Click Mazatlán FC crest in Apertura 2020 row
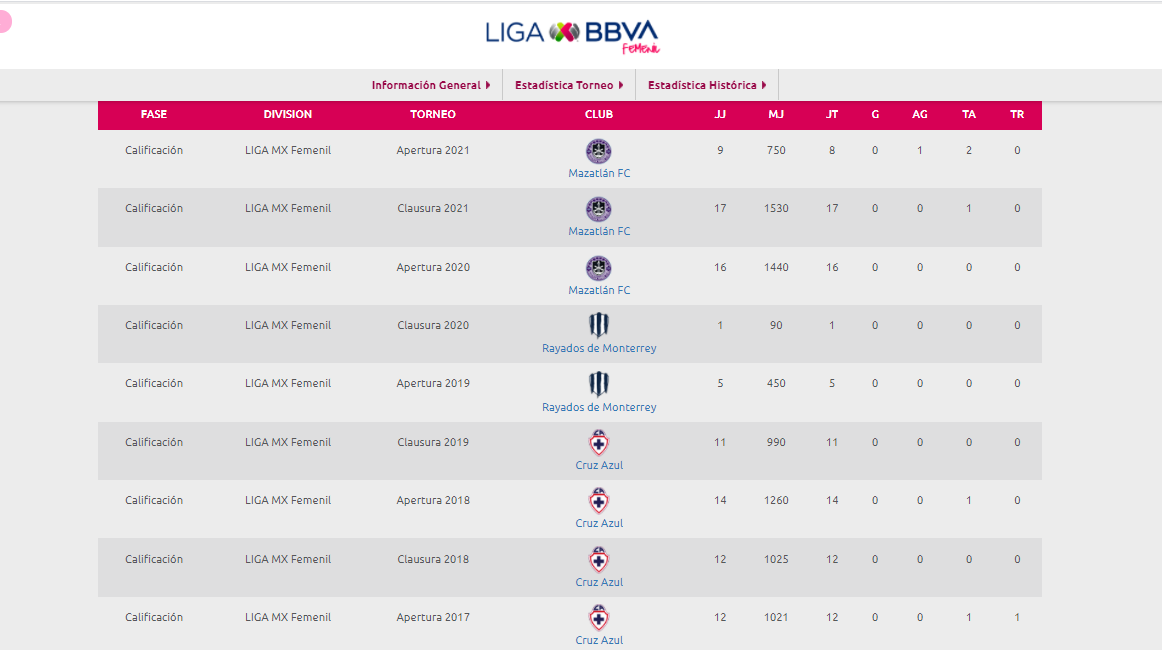The image size is (1162, 650). pyautogui.click(x=599, y=268)
